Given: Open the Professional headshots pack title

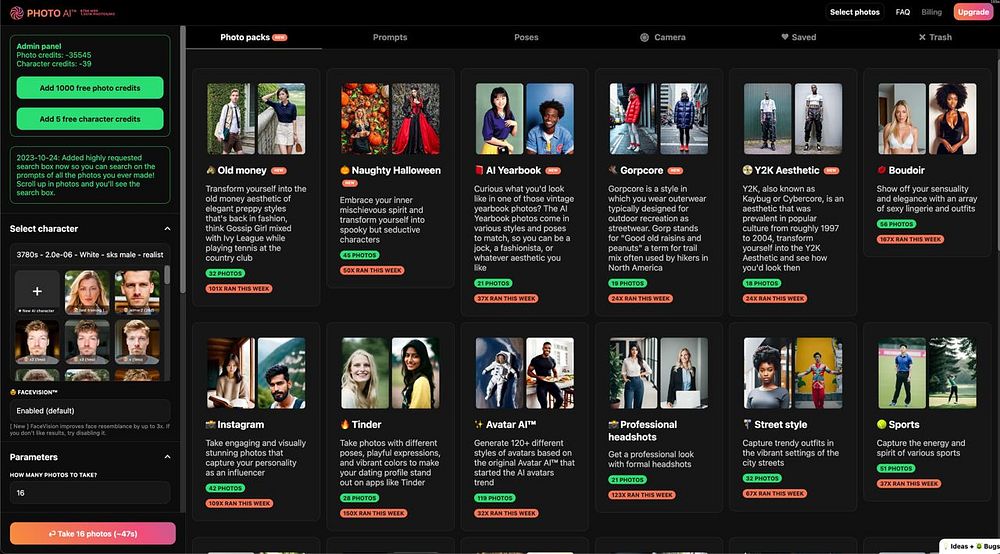Looking at the screenshot, I should point(643,431).
